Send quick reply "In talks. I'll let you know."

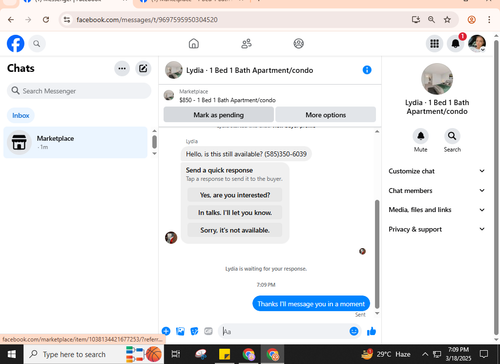pyautogui.click(x=235, y=213)
